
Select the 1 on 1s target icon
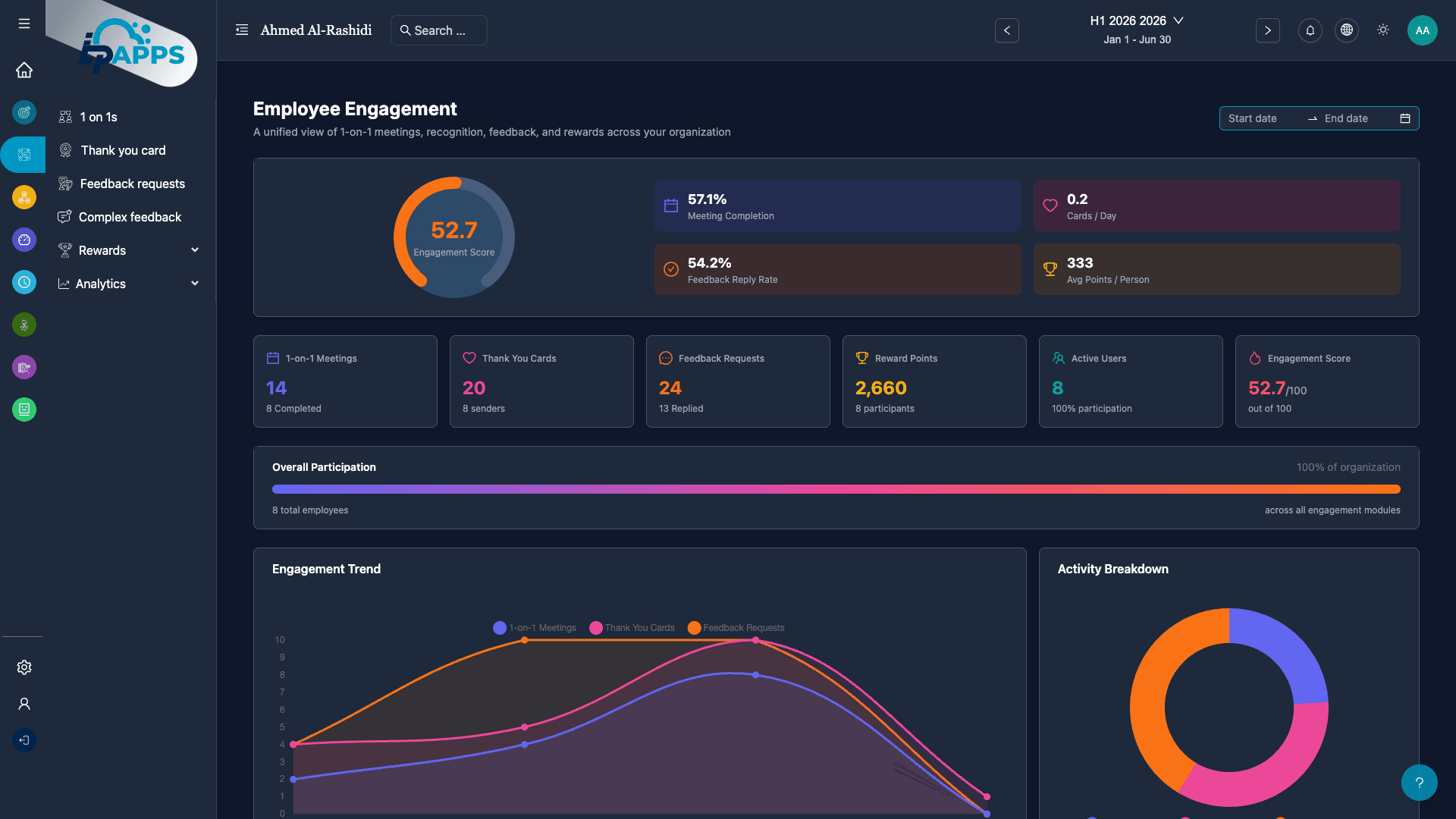click(x=24, y=112)
